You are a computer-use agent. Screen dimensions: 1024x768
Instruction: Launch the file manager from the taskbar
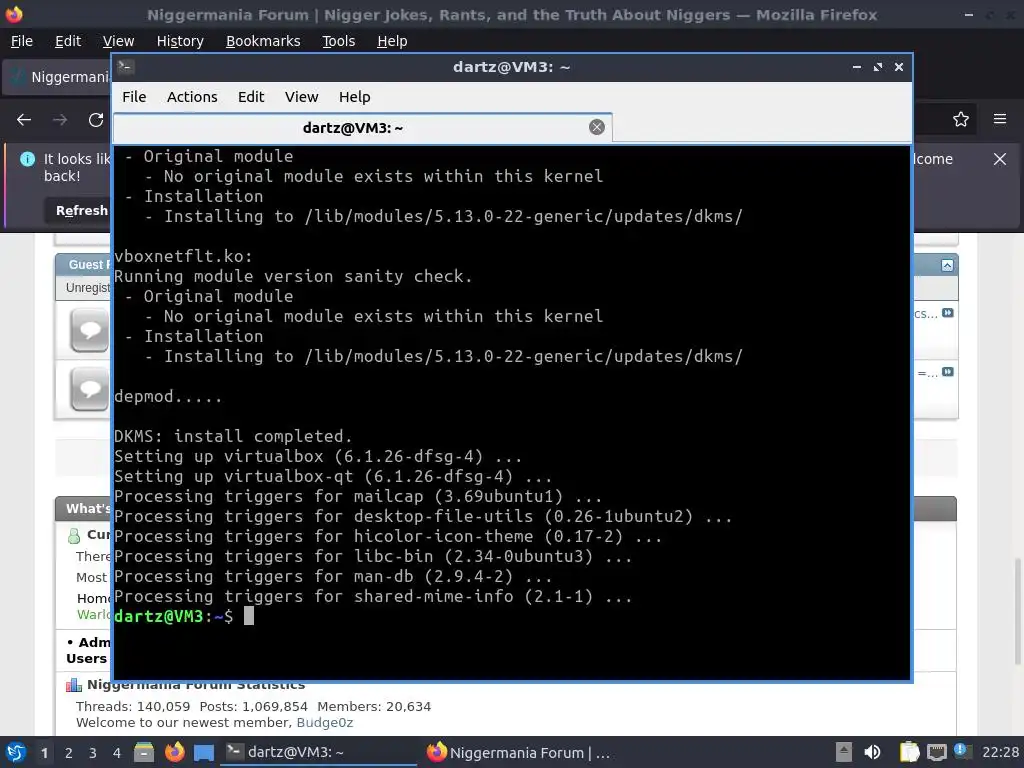coord(144,752)
